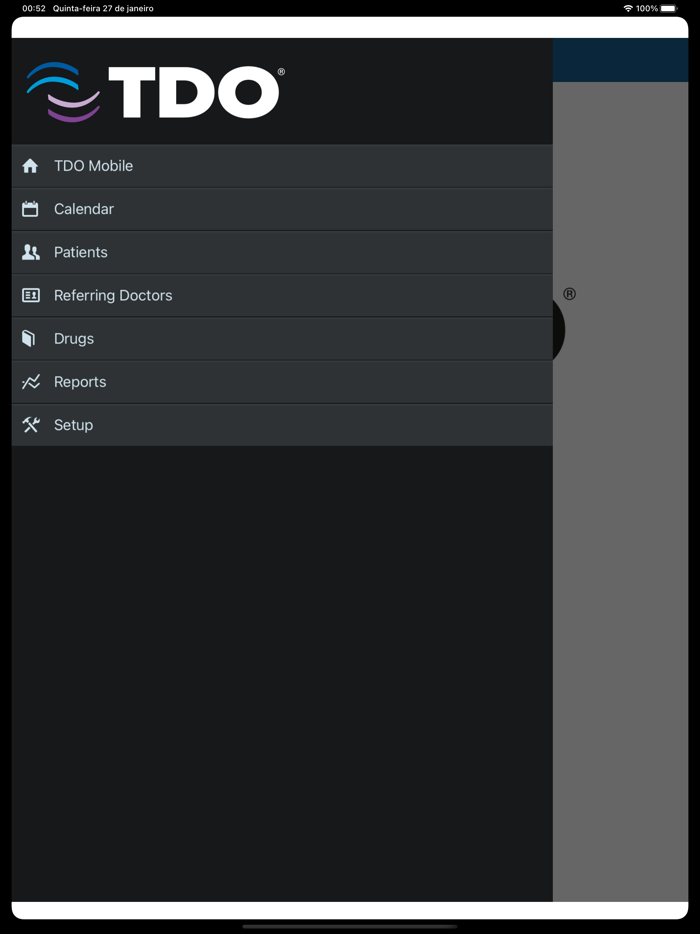This screenshot has height=934, width=700.
Task: Show the Reports section
Action: (80, 382)
